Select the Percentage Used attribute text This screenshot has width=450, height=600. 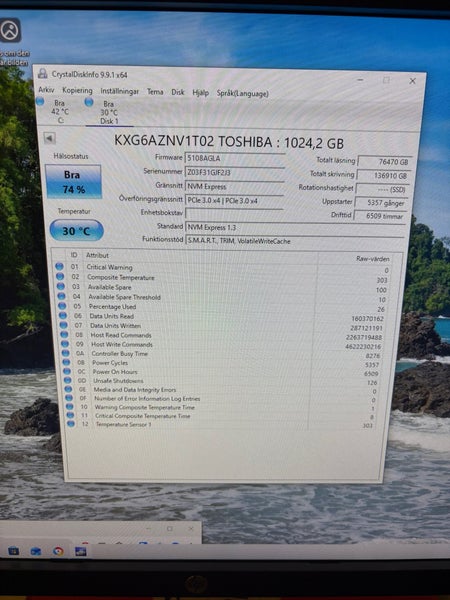click(112, 307)
